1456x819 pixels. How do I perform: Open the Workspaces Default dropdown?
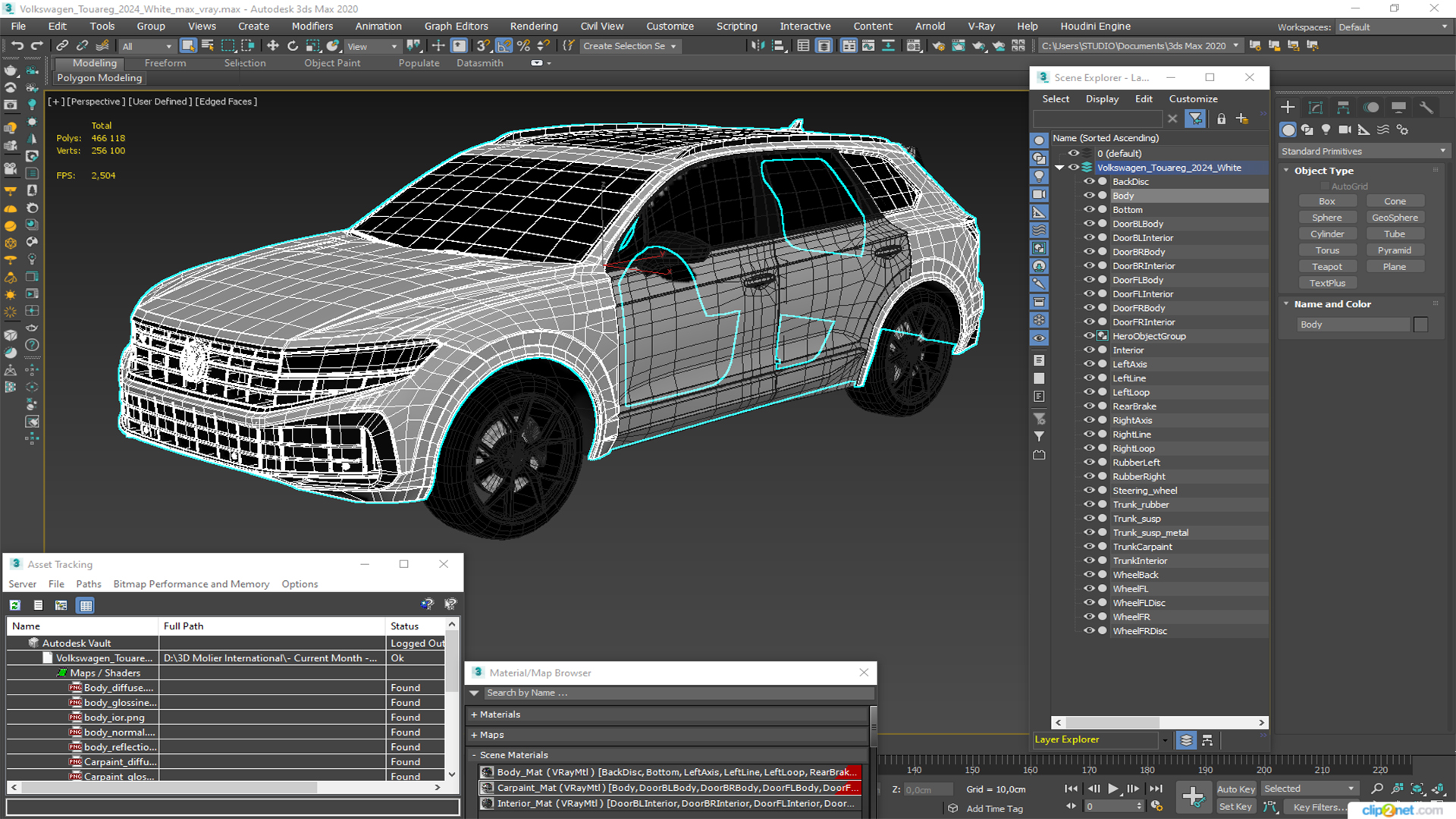click(x=1392, y=27)
